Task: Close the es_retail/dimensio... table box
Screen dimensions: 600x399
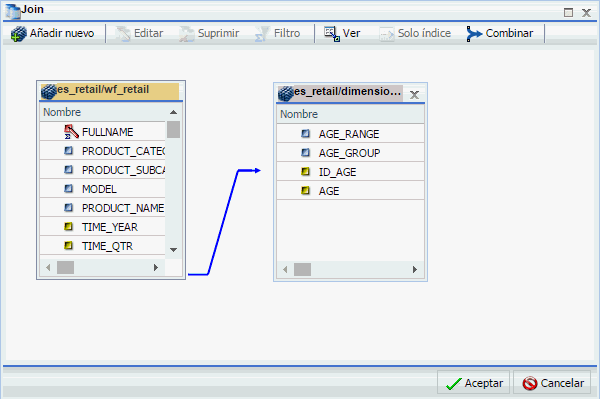Action: (x=414, y=94)
